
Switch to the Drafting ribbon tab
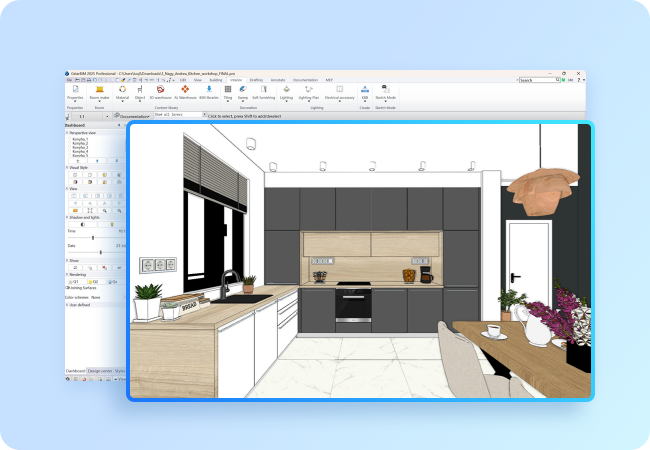pyautogui.click(x=256, y=79)
